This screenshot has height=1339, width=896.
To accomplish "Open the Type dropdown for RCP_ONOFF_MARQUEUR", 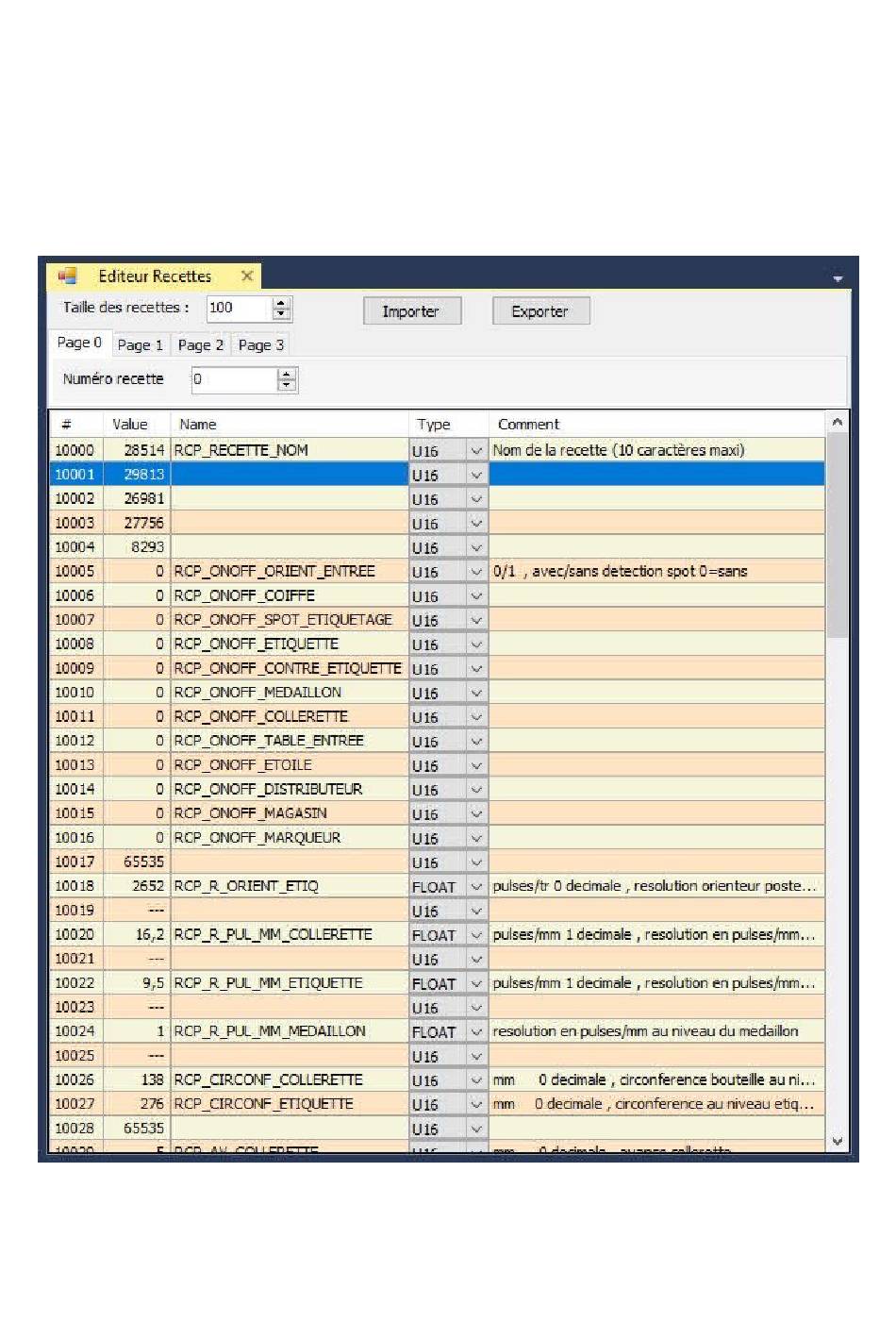I will [x=476, y=838].
